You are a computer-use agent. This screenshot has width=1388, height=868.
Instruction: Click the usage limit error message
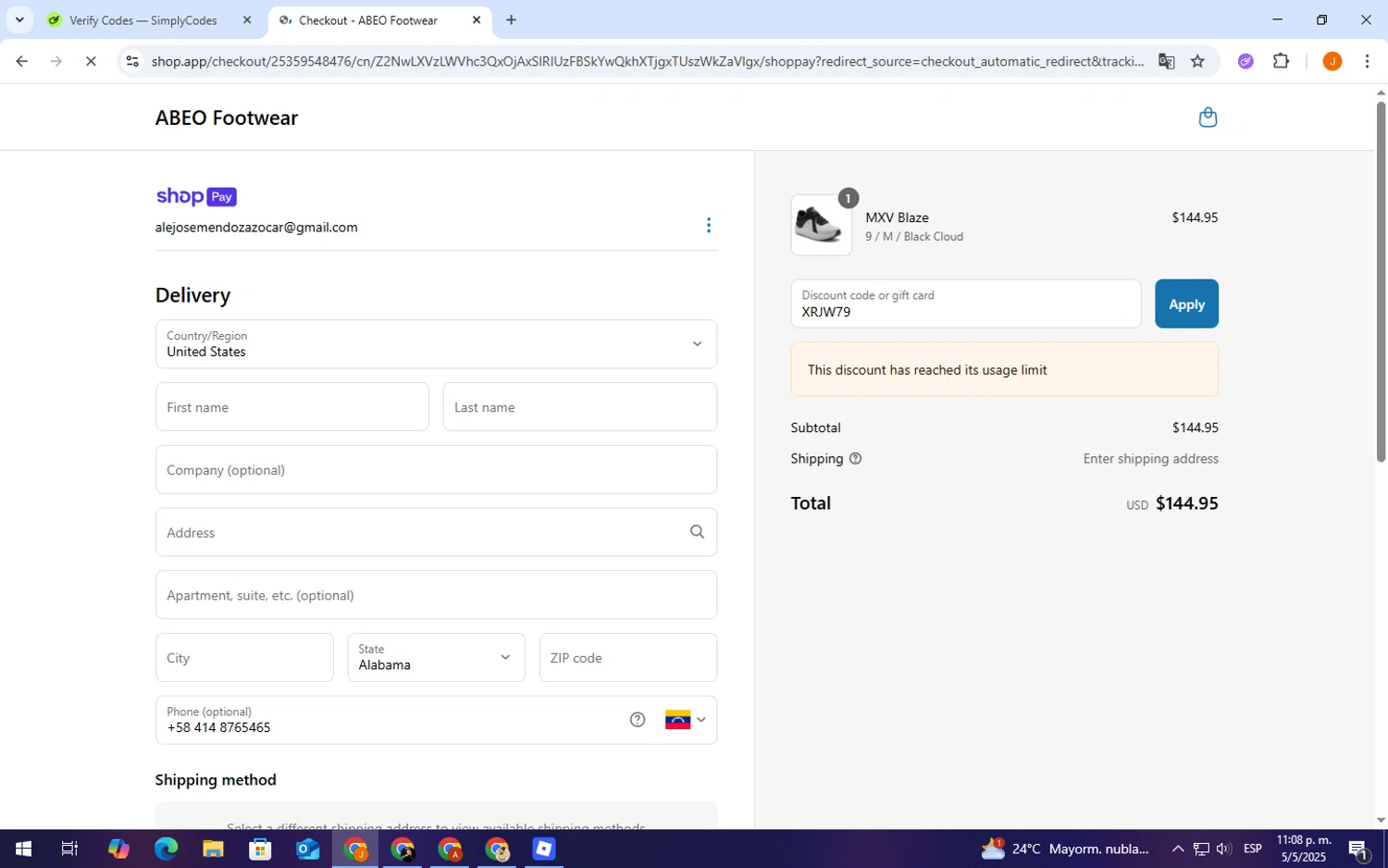[1004, 370]
